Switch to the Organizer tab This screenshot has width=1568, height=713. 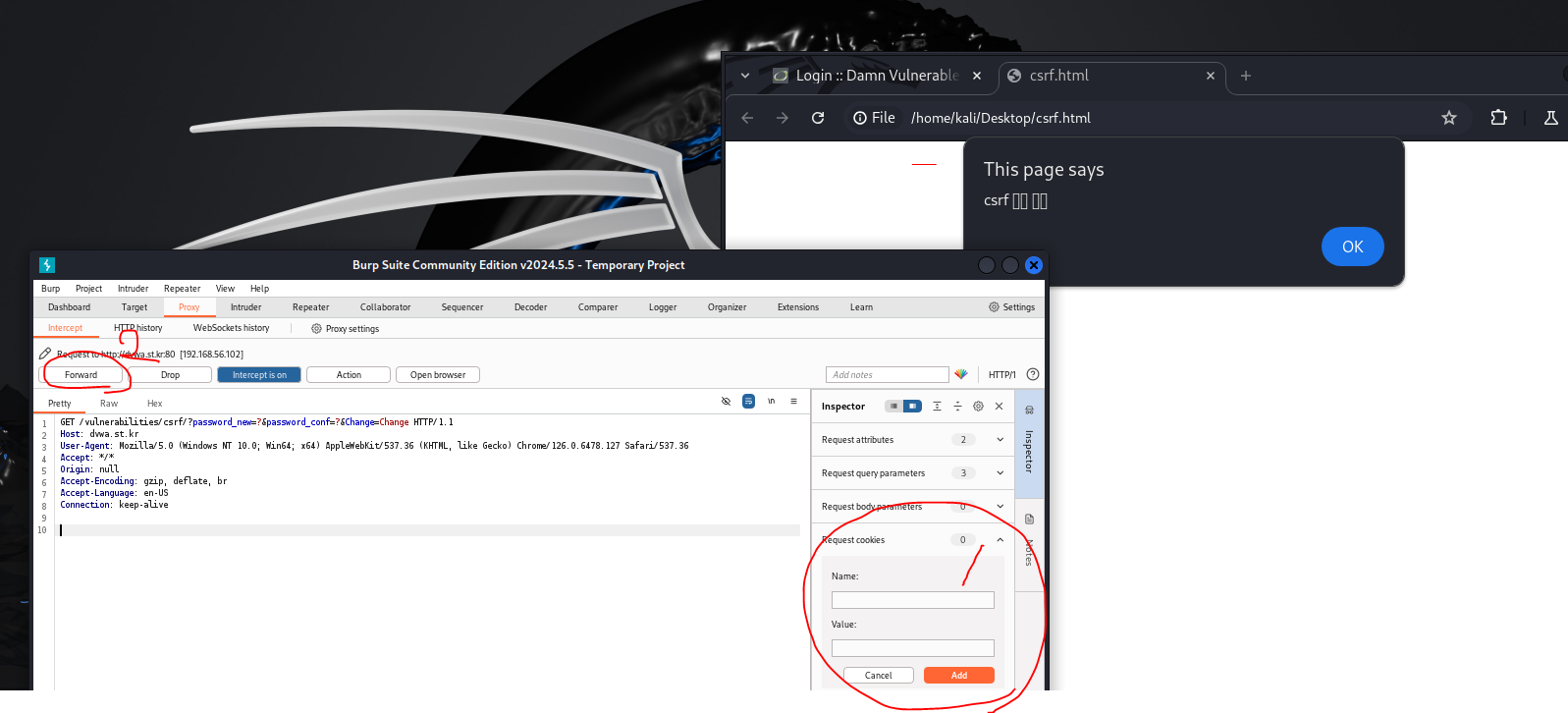(x=728, y=307)
